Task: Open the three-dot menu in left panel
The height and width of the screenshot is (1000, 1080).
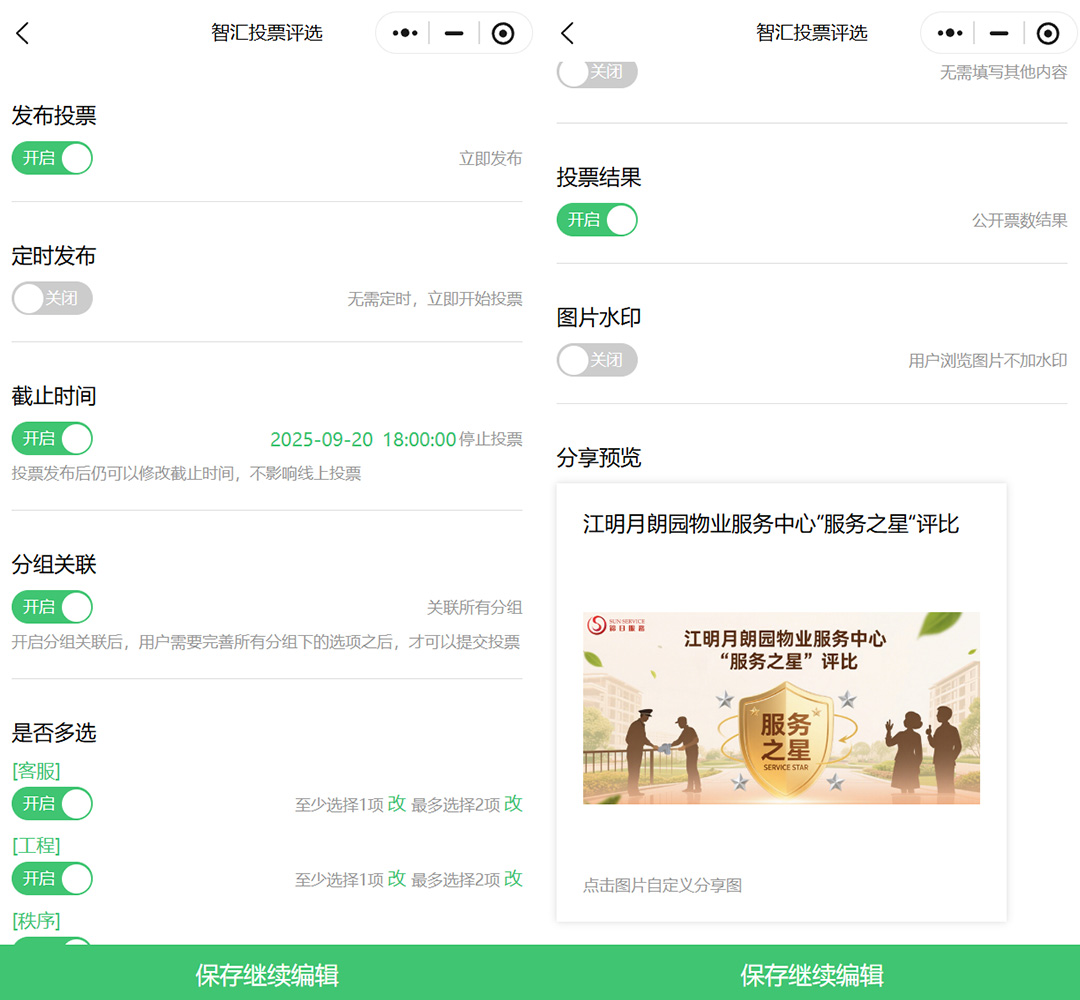Action: click(x=405, y=33)
